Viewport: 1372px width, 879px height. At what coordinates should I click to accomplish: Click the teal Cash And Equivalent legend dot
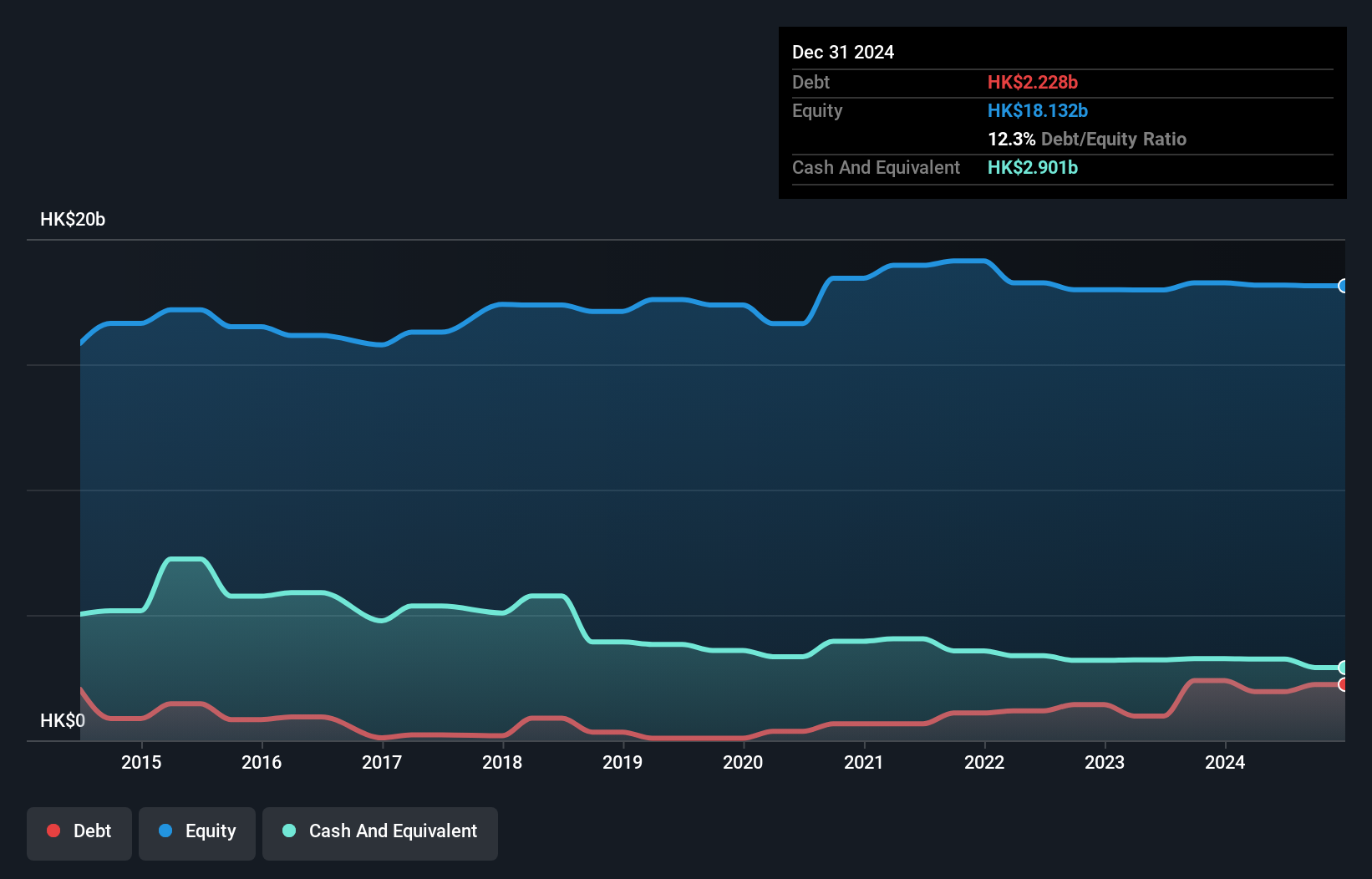tap(289, 831)
